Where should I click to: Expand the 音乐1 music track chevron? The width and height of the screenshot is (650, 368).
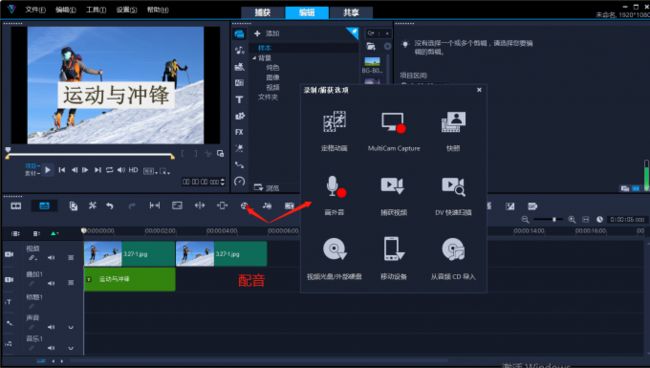tap(71, 348)
